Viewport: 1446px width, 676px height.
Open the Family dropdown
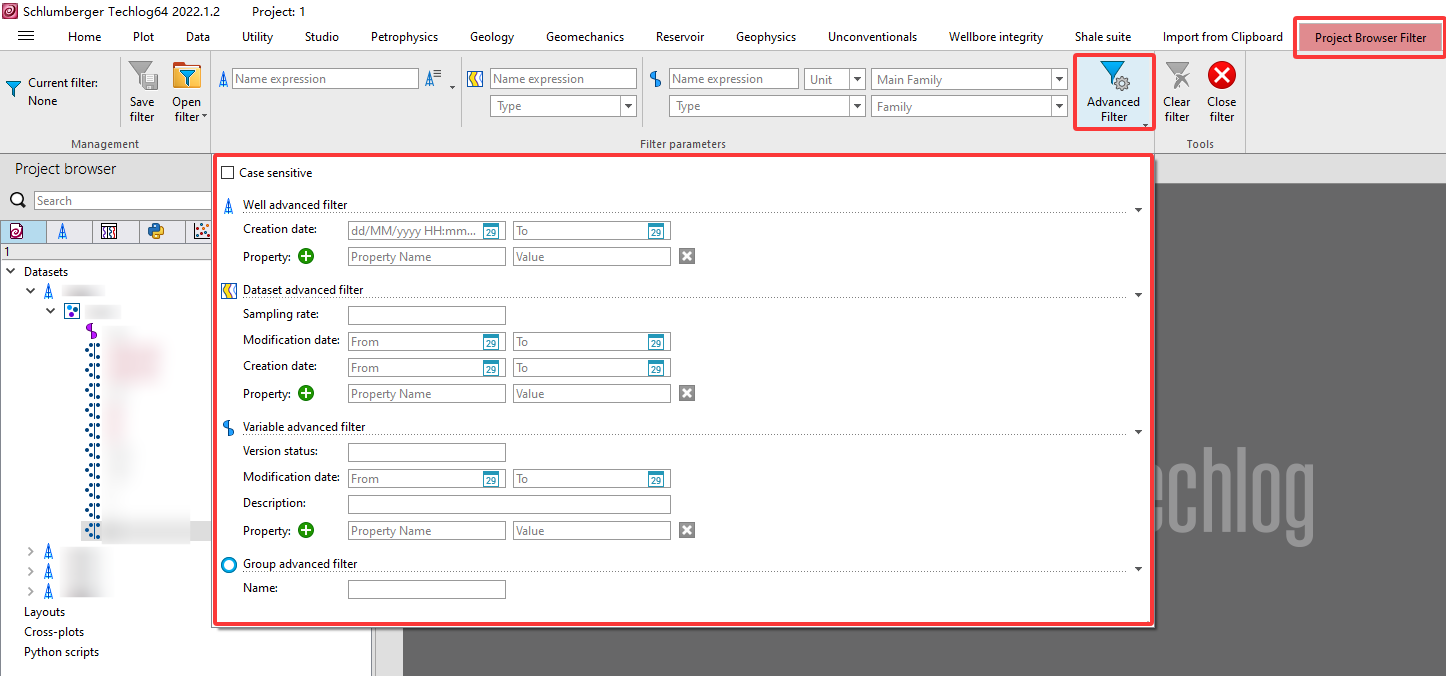click(x=1060, y=106)
